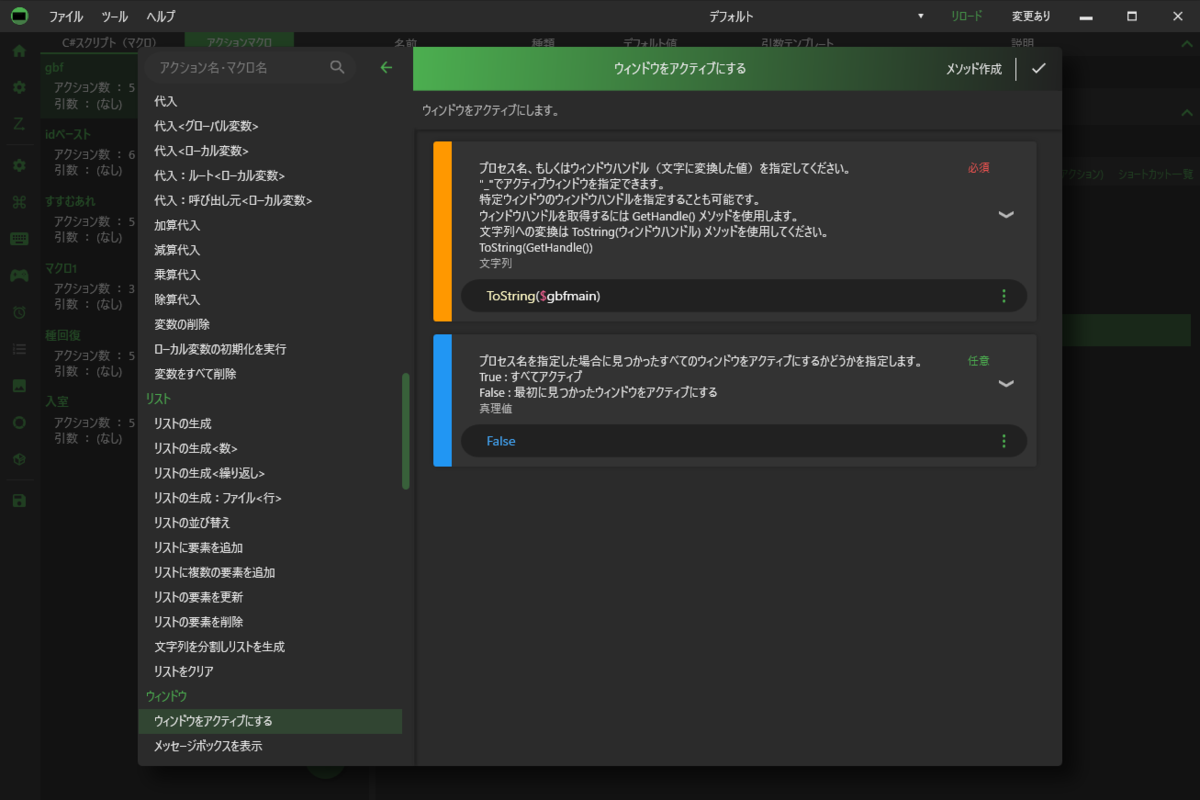Screen dimensions: 1200x800
Task: Switch to the C#スクリプト（マクロ）tab
Action: point(112,43)
